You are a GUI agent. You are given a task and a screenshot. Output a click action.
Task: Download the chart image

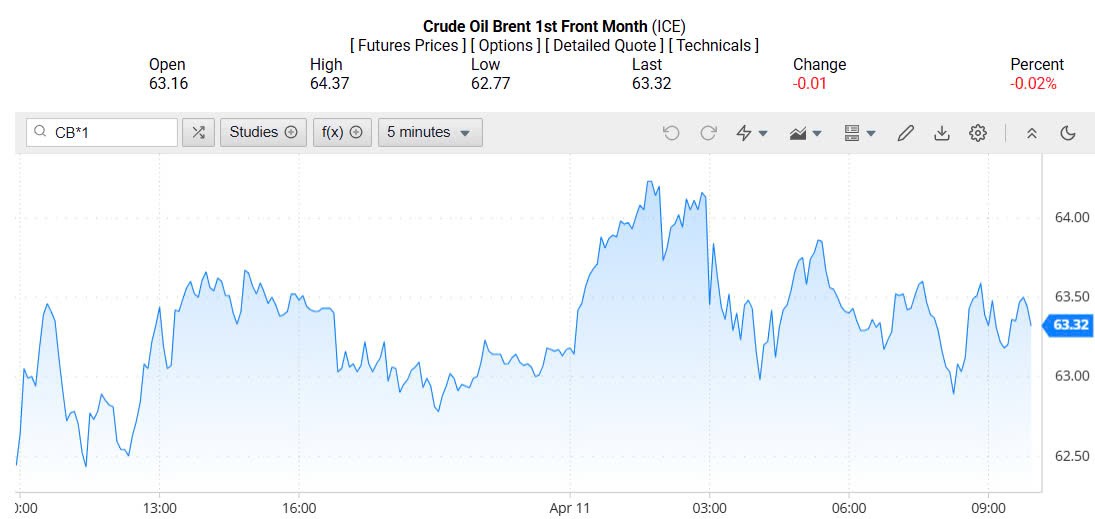(941, 133)
